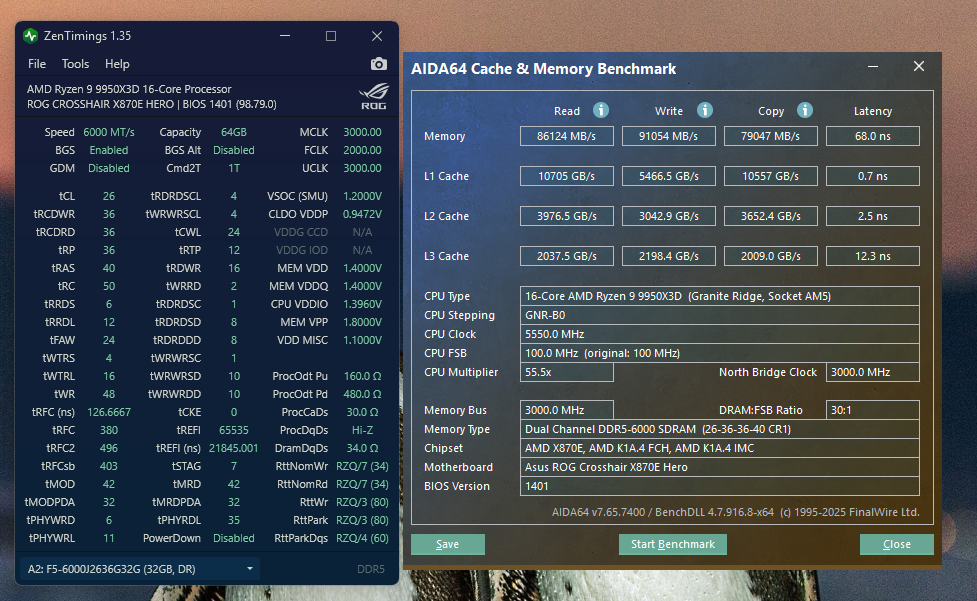Click the CPU Clock 5550.0 MHz field
Screen dimensions: 977x601
click(720, 334)
